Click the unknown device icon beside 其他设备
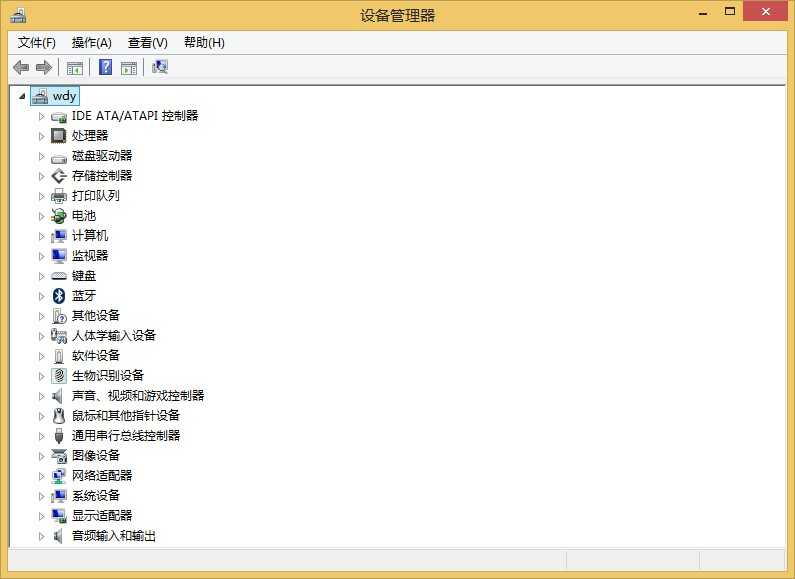 click(59, 316)
